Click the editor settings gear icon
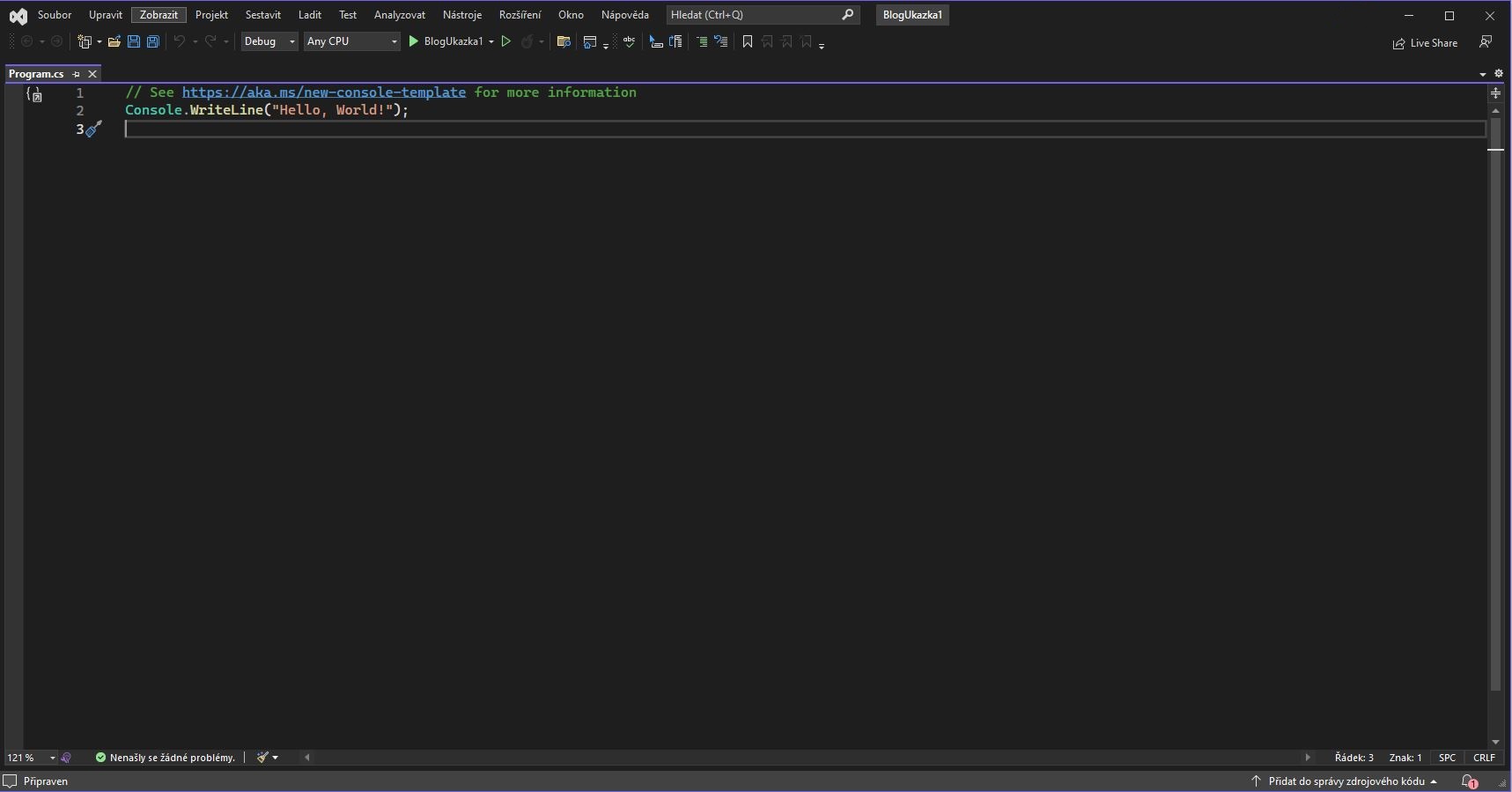Image resolution: width=1512 pixels, height=792 pixels. 1499,74
